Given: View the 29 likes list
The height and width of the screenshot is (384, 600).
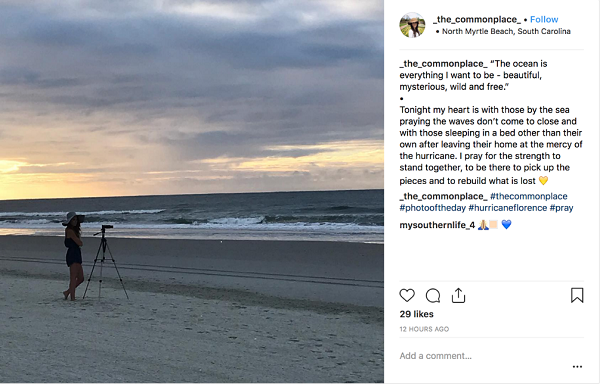Looking at the screenshot, I should [416, 314].
